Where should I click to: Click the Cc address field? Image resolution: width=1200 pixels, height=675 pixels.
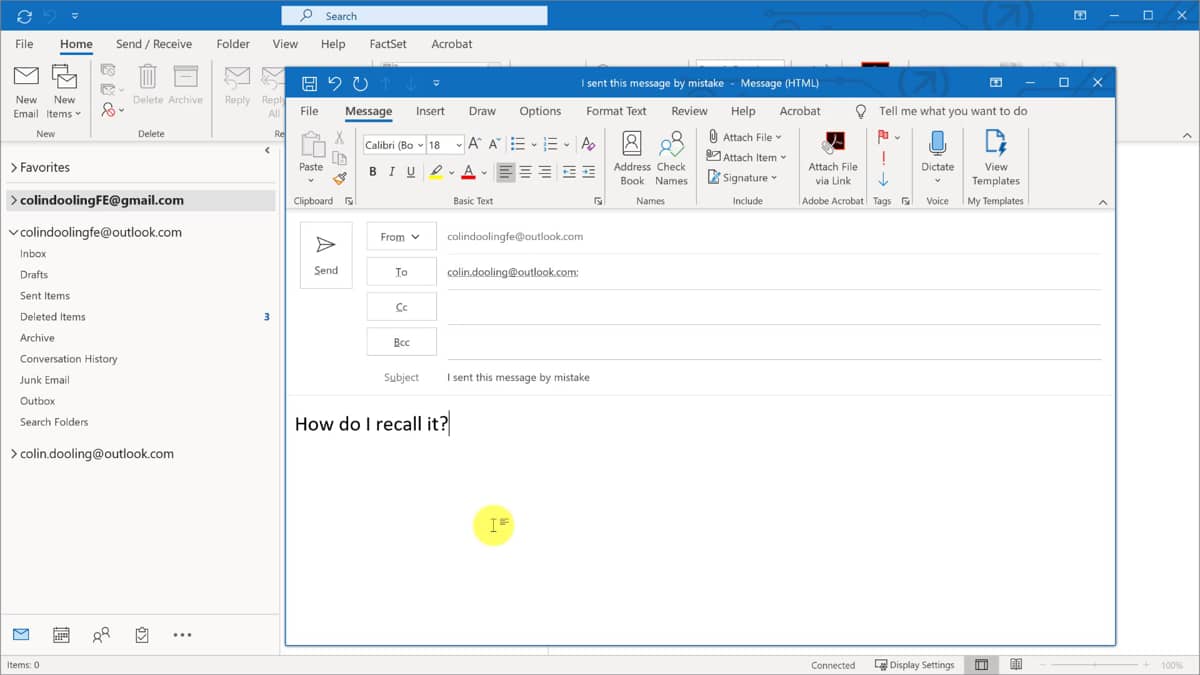773,307
